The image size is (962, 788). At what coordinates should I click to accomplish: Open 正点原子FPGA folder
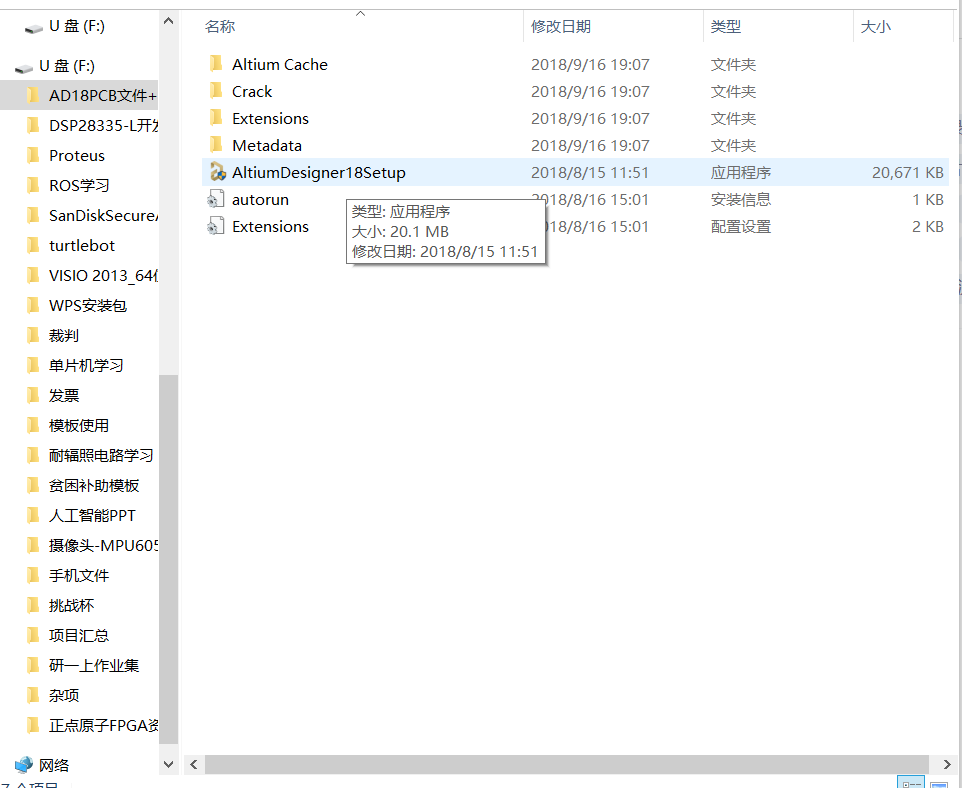pos(103,725)
